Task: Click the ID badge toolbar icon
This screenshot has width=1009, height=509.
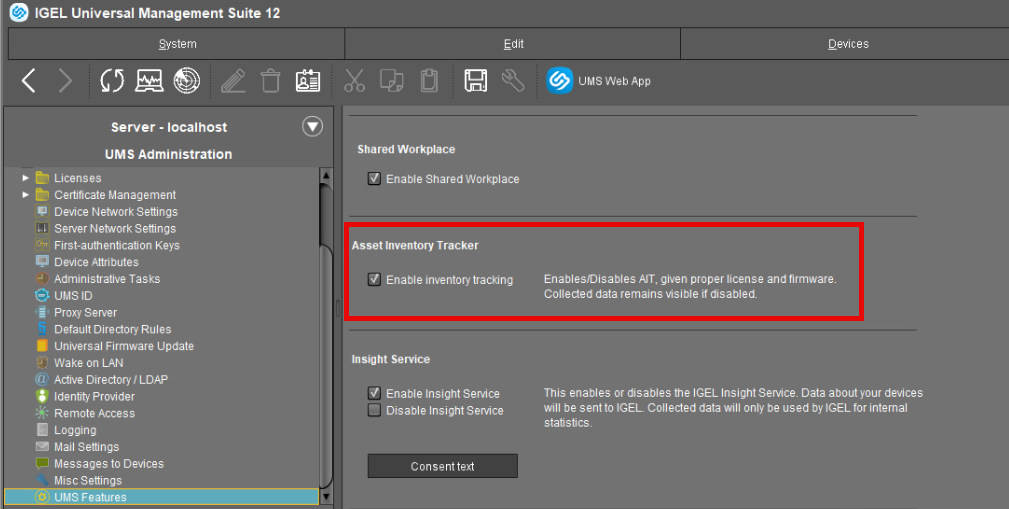Action: [308, 81]
